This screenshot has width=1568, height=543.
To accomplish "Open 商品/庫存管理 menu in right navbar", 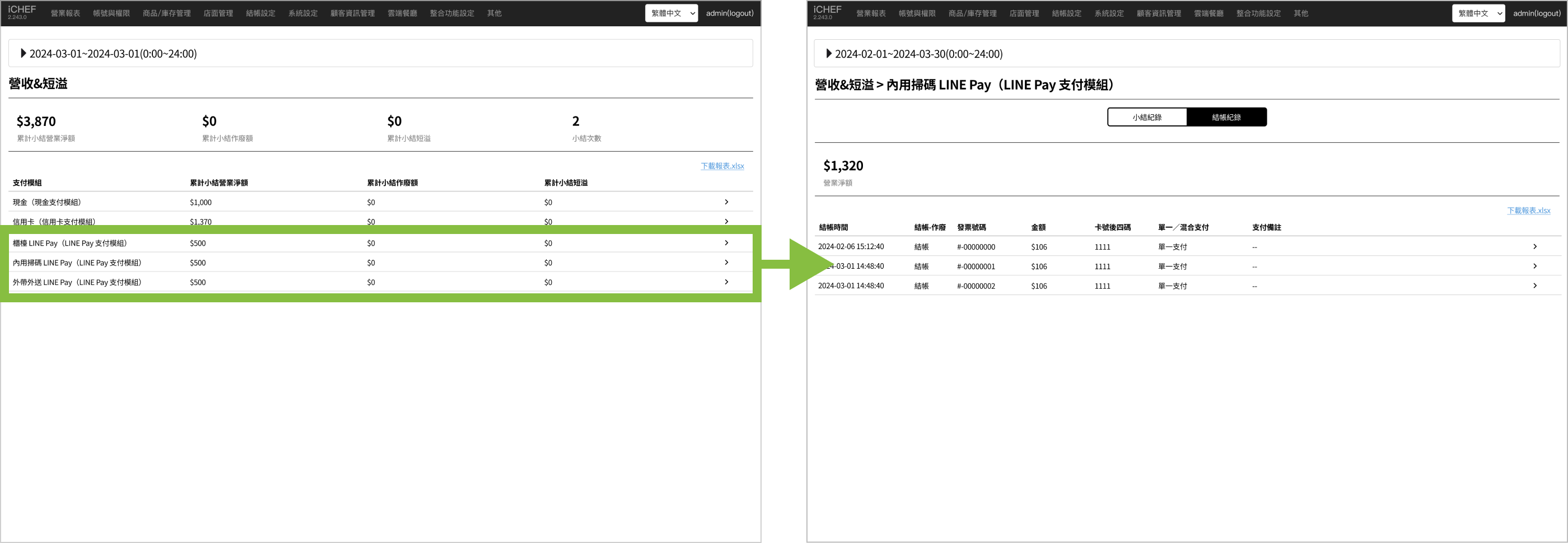I will [x=972, y=13].
